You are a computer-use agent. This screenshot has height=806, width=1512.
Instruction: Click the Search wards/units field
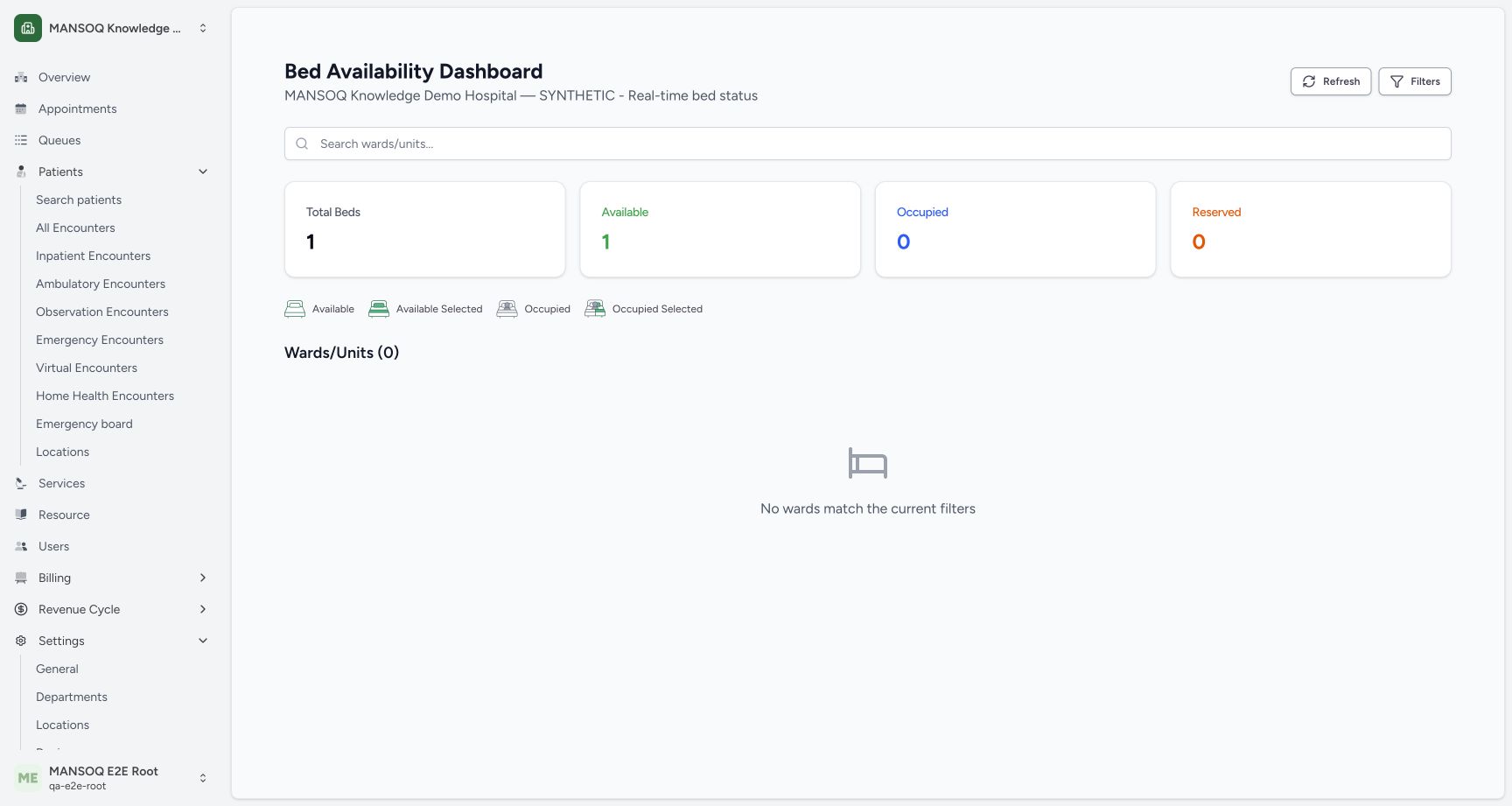[868, 144]
